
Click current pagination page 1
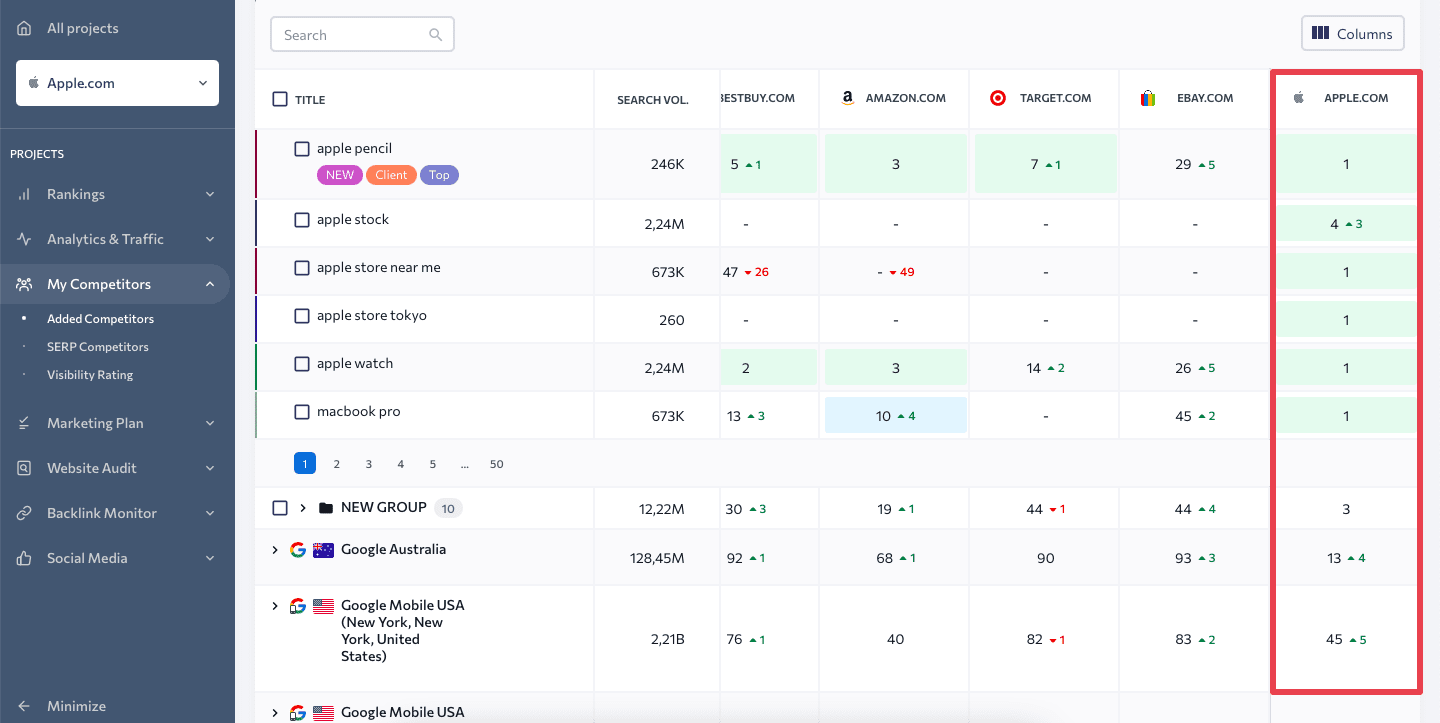coord(305,464)
